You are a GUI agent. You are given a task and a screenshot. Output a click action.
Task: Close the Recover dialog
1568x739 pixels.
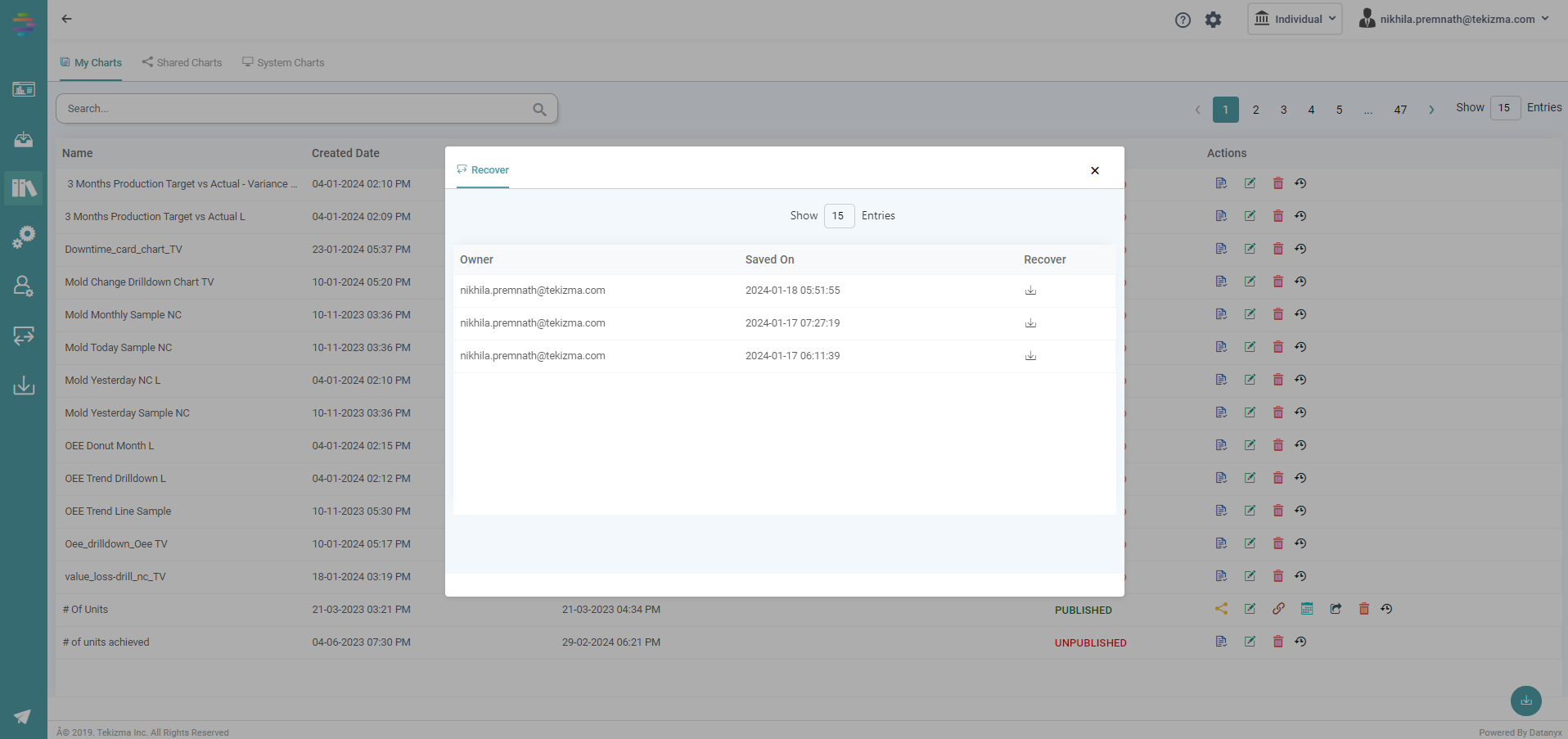coord(1094,170)
